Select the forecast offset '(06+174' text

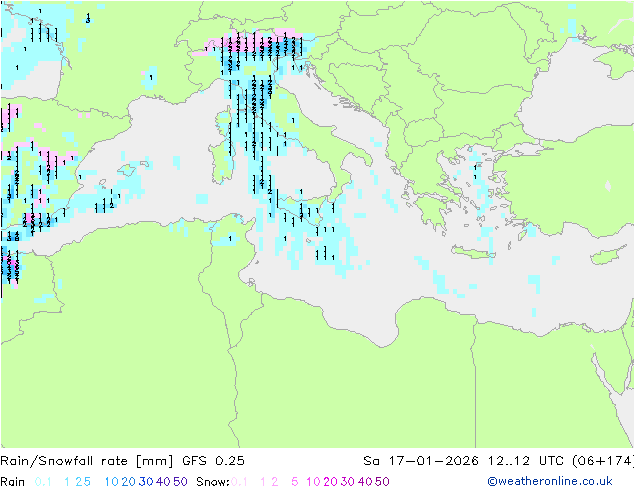pos(602,461)
